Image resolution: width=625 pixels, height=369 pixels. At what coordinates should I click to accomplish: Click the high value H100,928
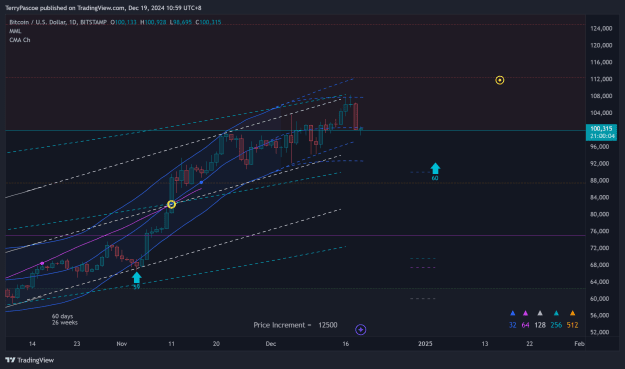coord(153,22)
